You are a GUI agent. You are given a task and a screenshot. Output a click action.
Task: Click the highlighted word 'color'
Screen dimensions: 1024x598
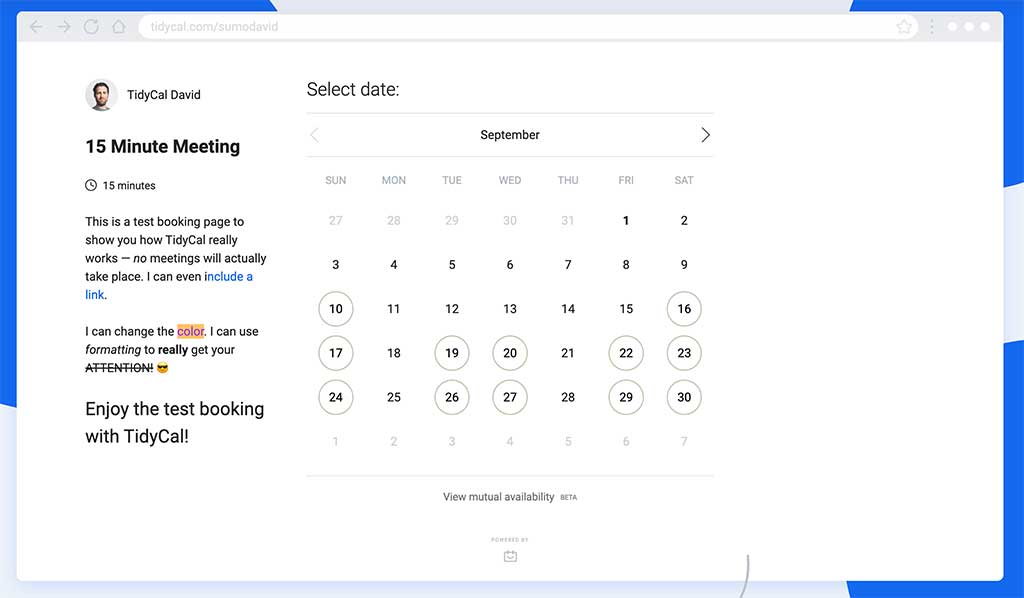point(191,332)
